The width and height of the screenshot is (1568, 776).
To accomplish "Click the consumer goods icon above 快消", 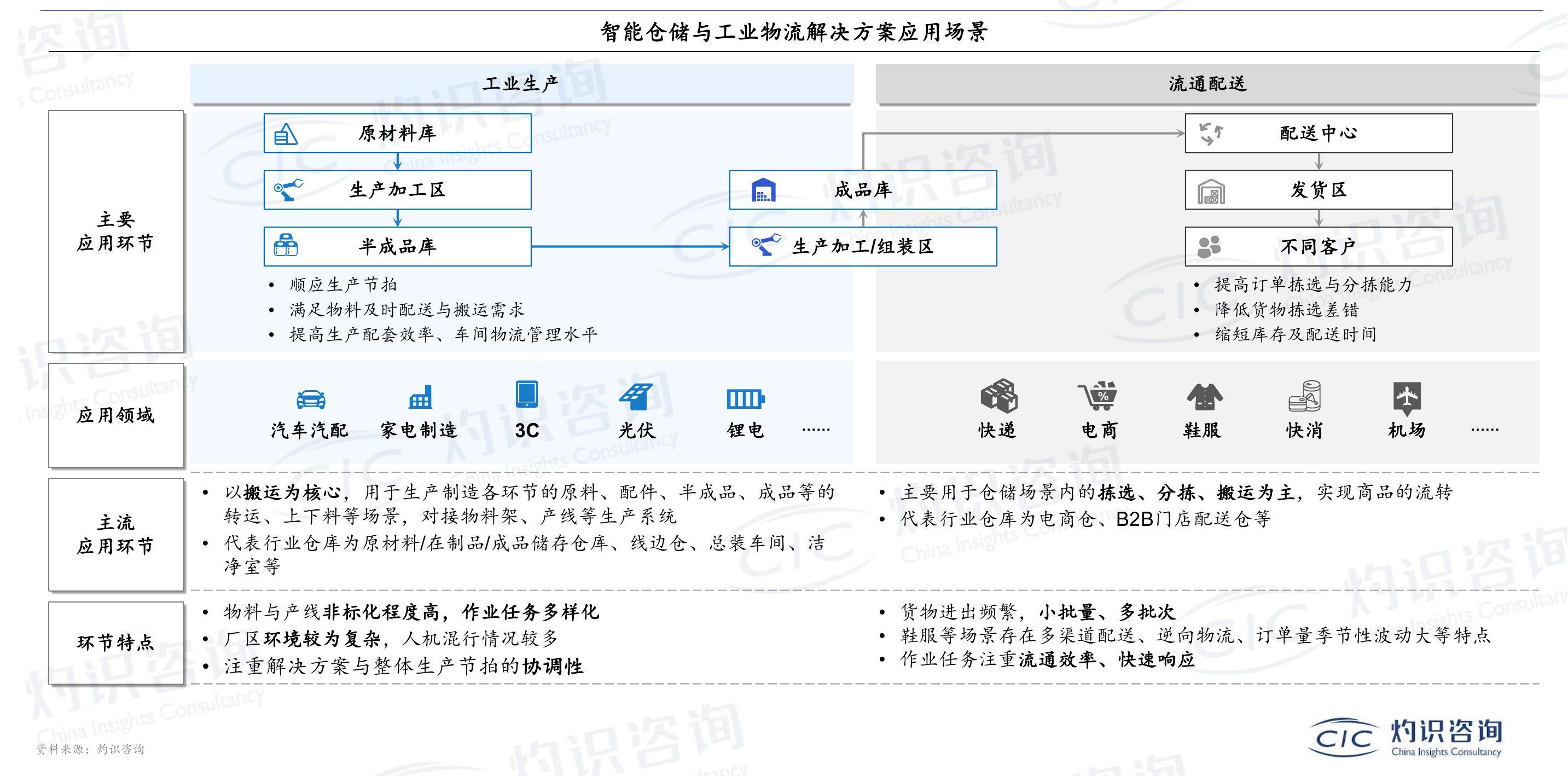I will coord(1304,396).
